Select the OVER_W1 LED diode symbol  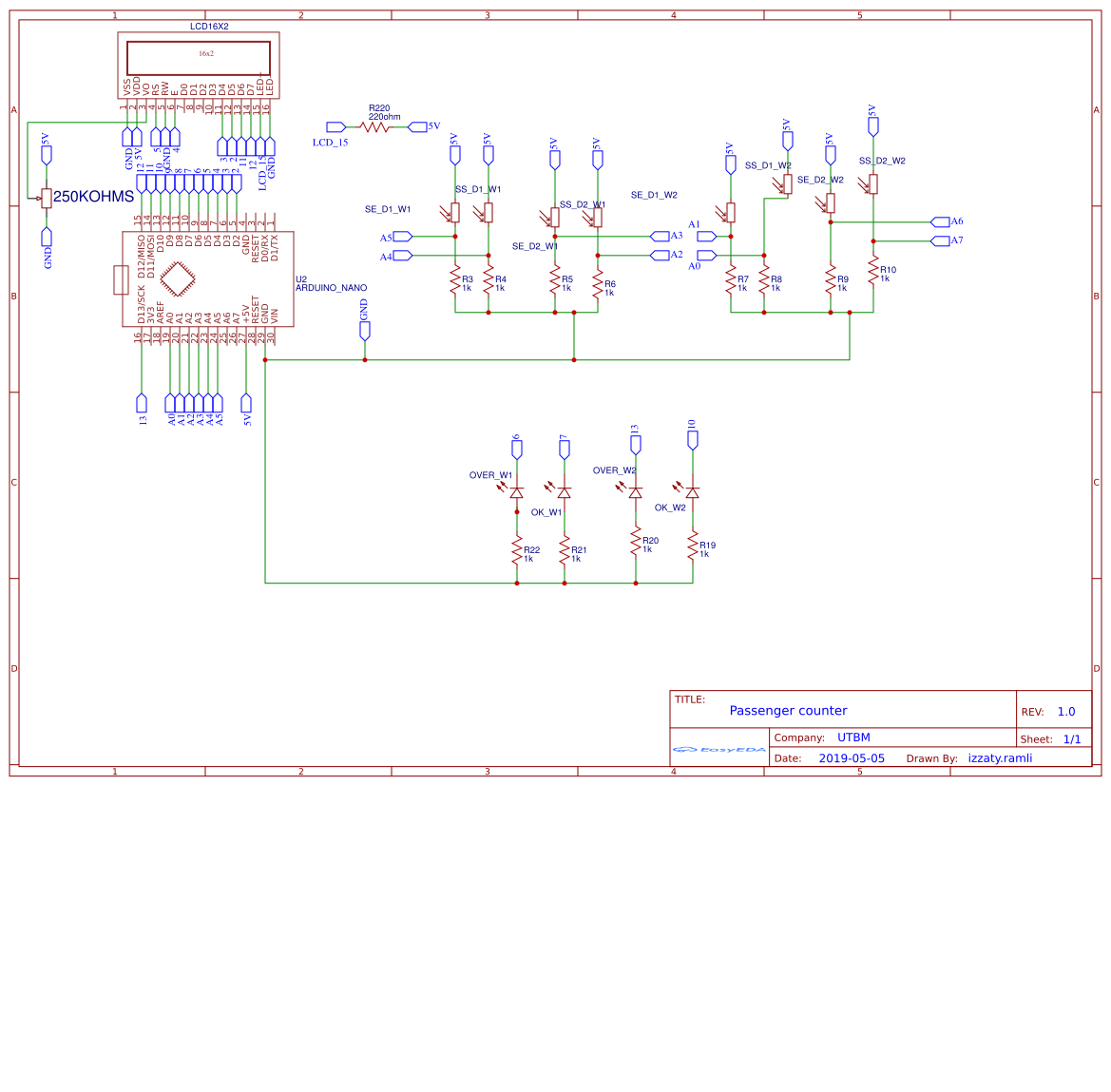[x=516, y=491]
